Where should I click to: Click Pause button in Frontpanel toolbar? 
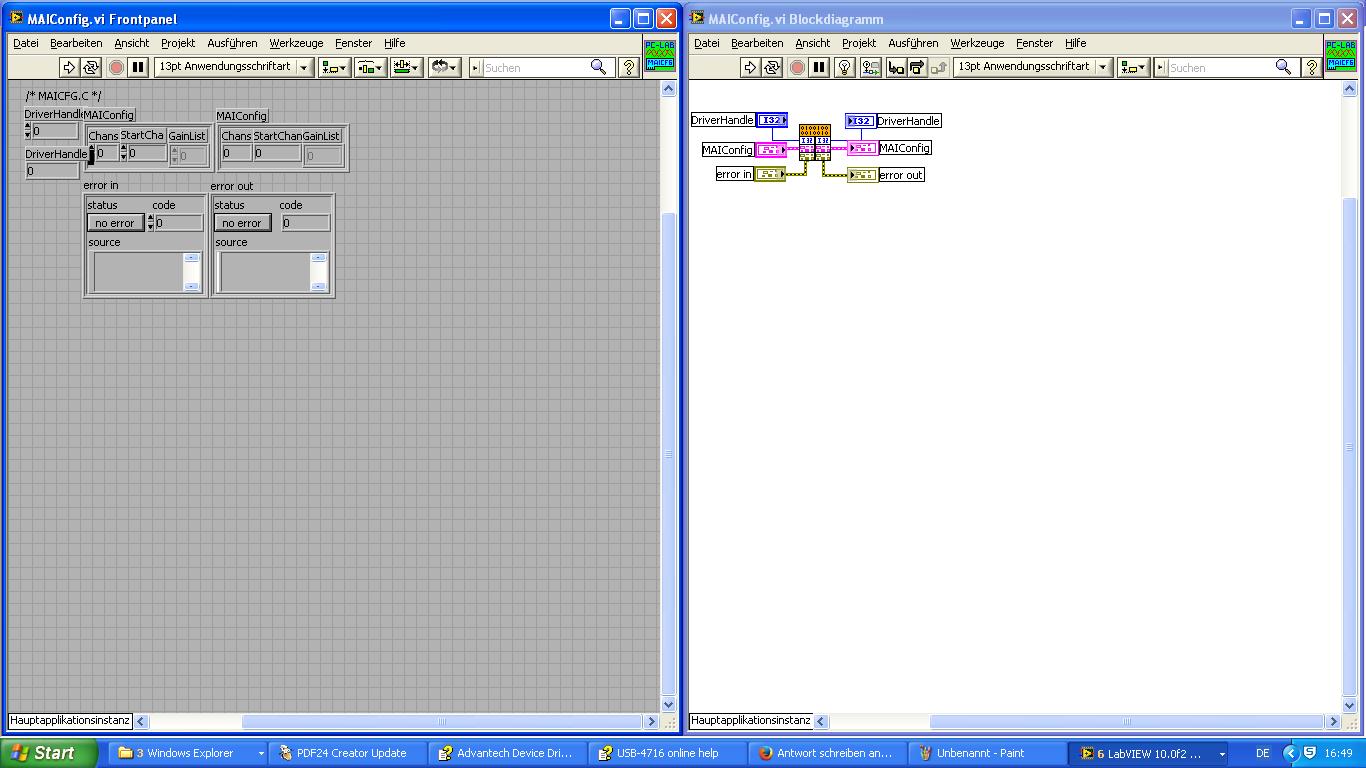138,67
